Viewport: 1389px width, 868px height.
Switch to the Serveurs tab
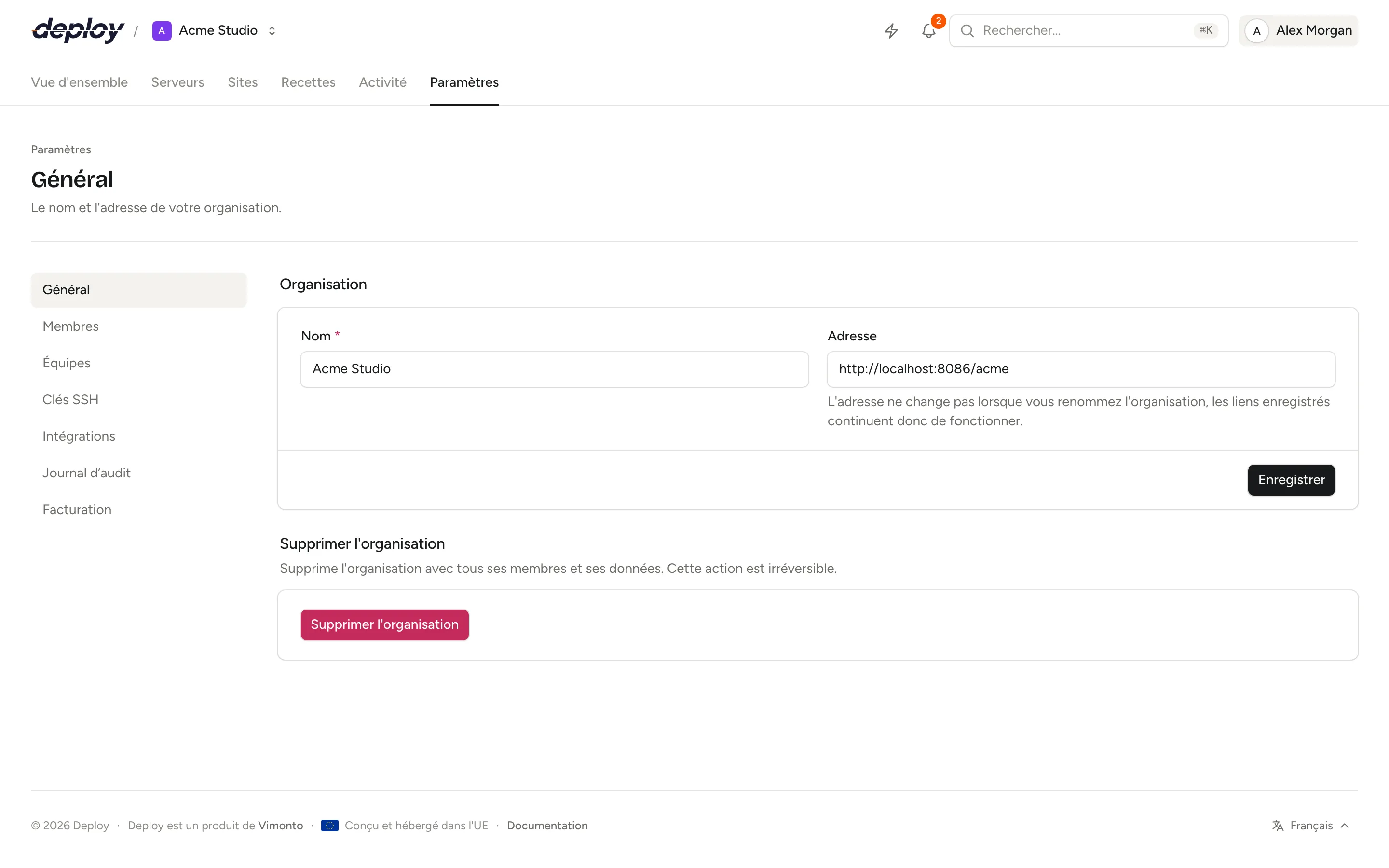(177, 82)
